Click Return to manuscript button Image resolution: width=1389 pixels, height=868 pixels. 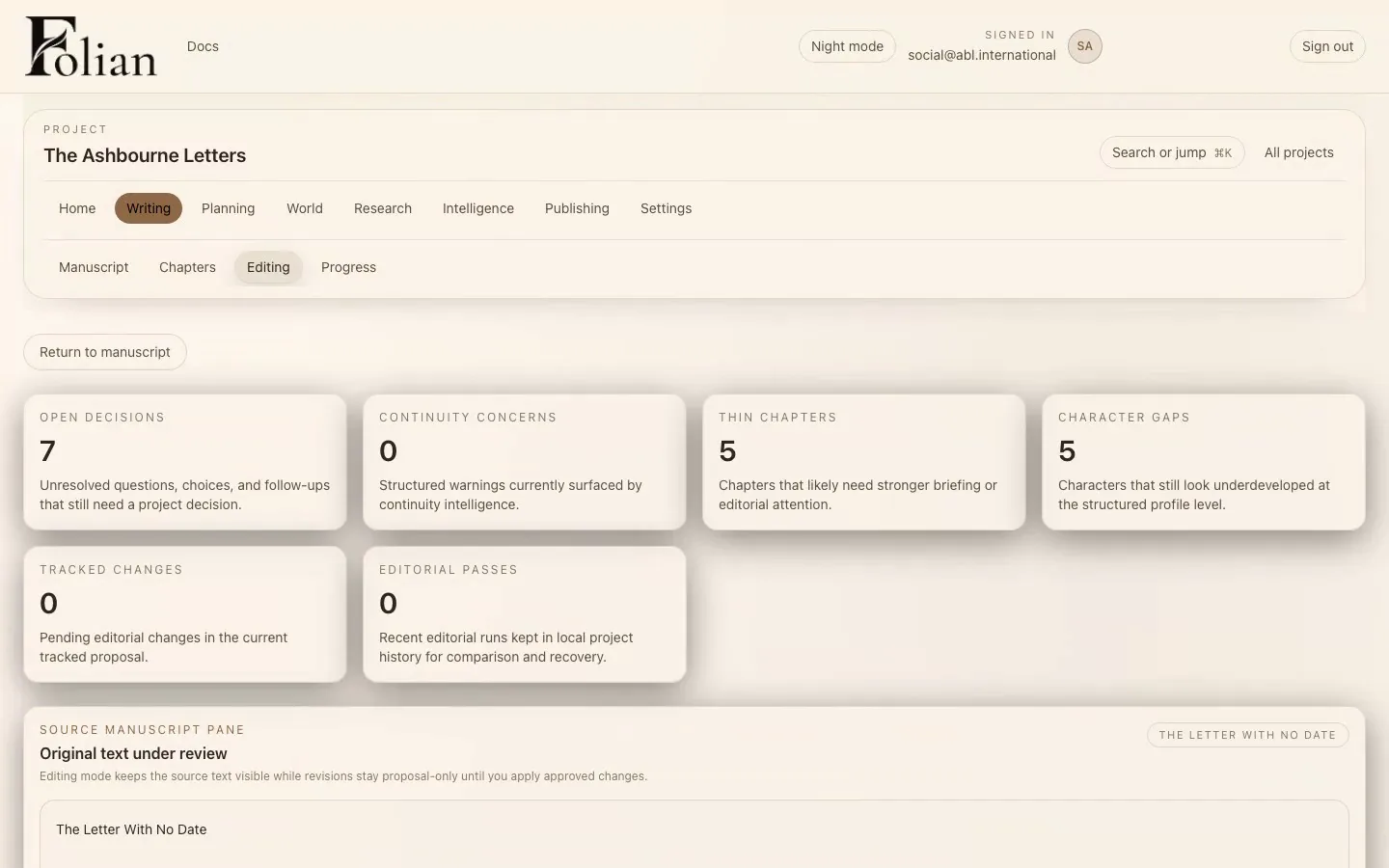coord(105,352)
